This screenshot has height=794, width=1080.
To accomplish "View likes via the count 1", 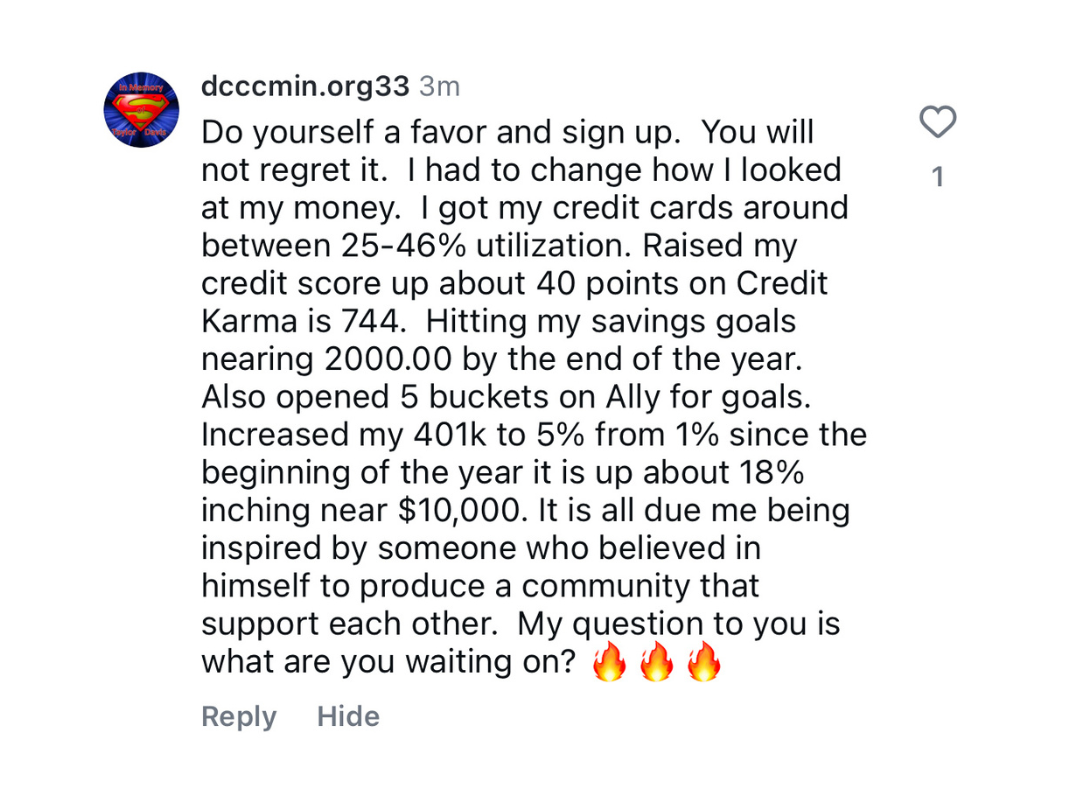I will 937,177.
